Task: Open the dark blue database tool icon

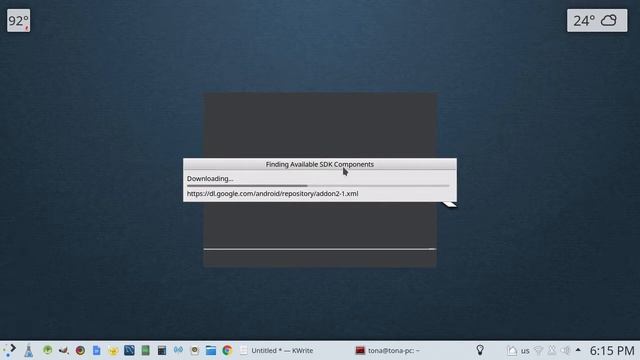Action: click(x=129, y=350)
